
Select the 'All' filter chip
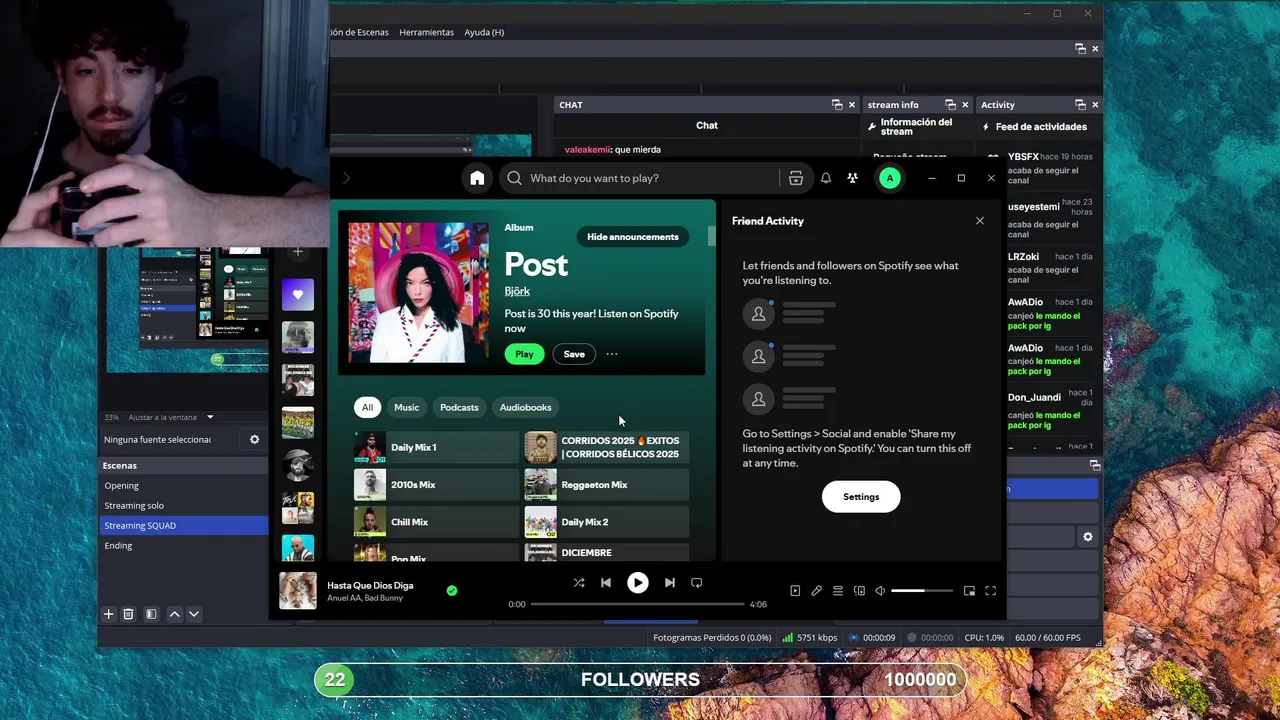coord(367,407)
